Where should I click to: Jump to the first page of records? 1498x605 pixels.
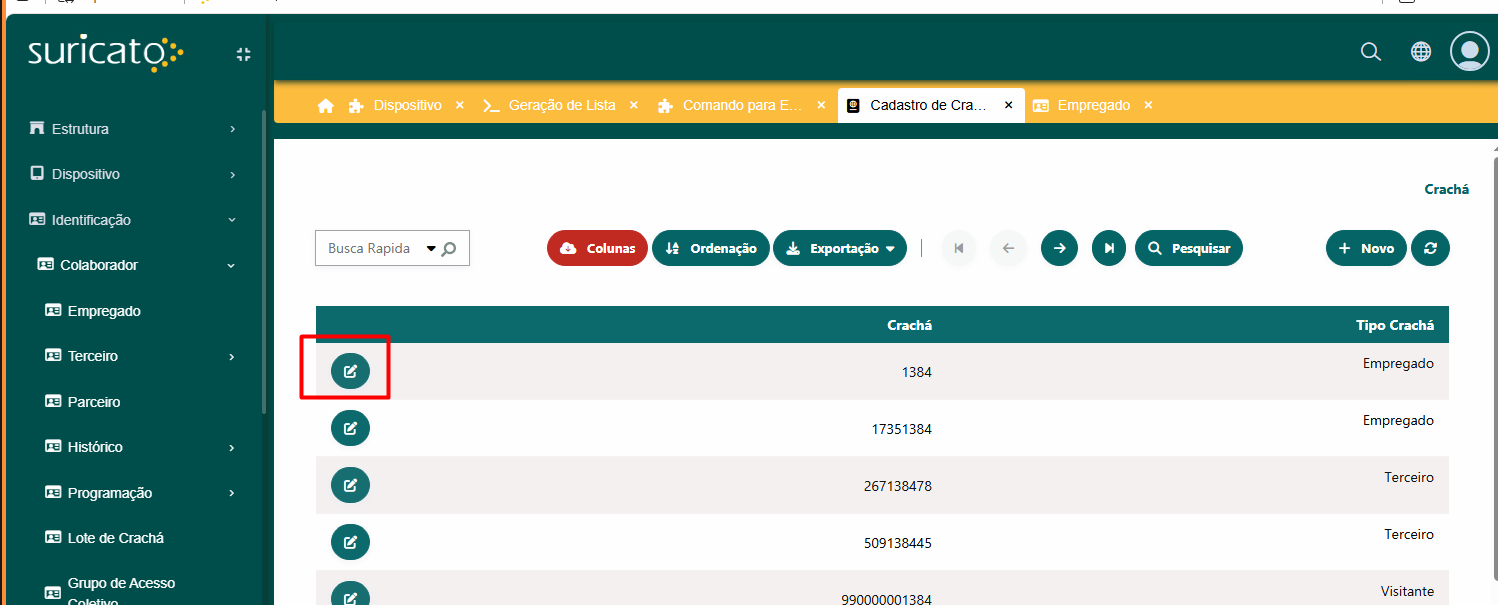coord(959,248)
